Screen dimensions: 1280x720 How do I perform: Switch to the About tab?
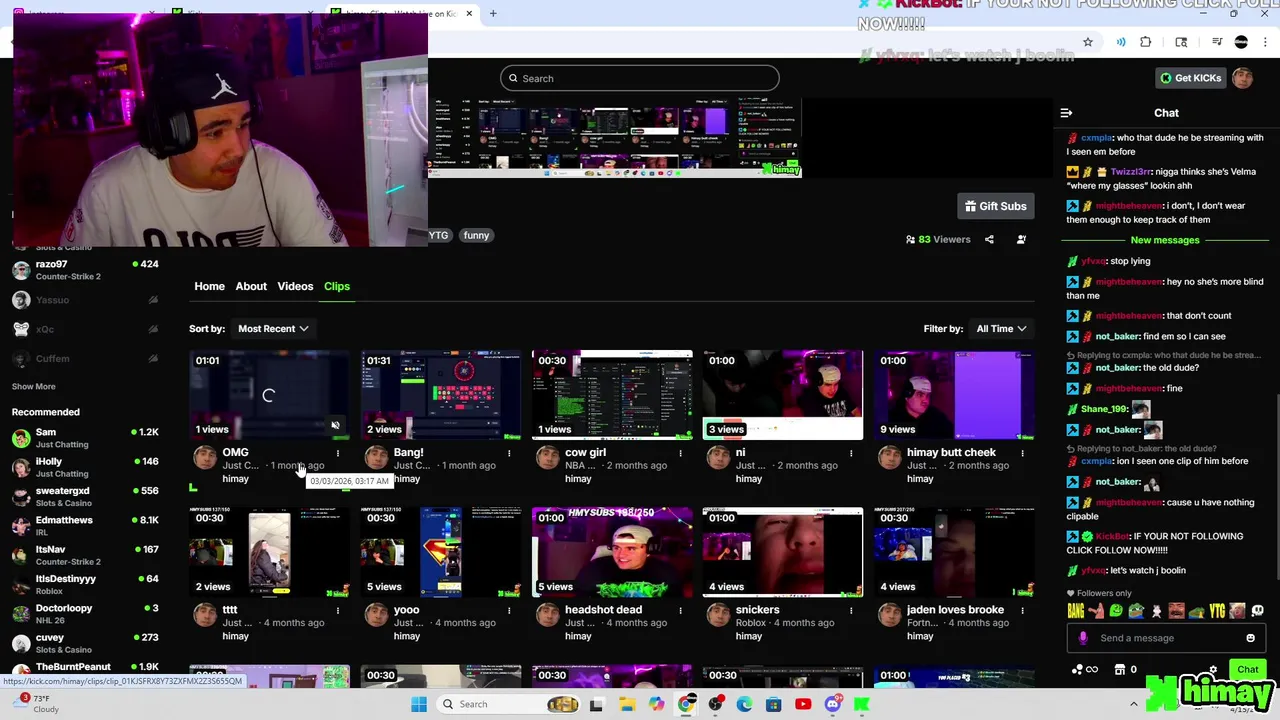point(251,286)
